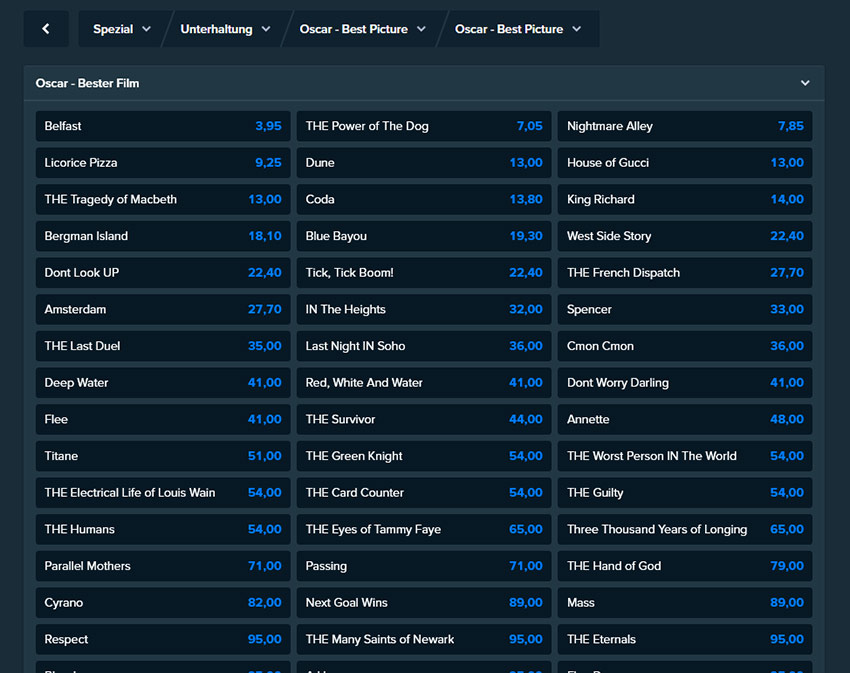This screenshot has width=850, height=673.
Task: Go back with the left arrow button
Action: coord(46,29)
